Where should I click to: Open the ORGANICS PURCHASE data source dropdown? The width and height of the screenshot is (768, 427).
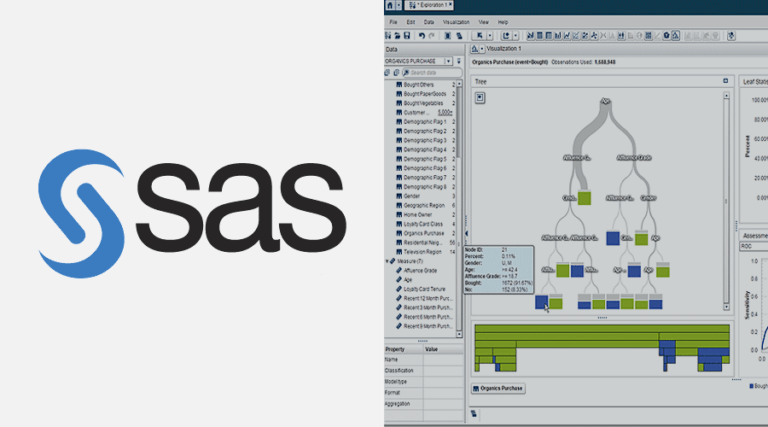pyautogui.click(x=446, y=61)
